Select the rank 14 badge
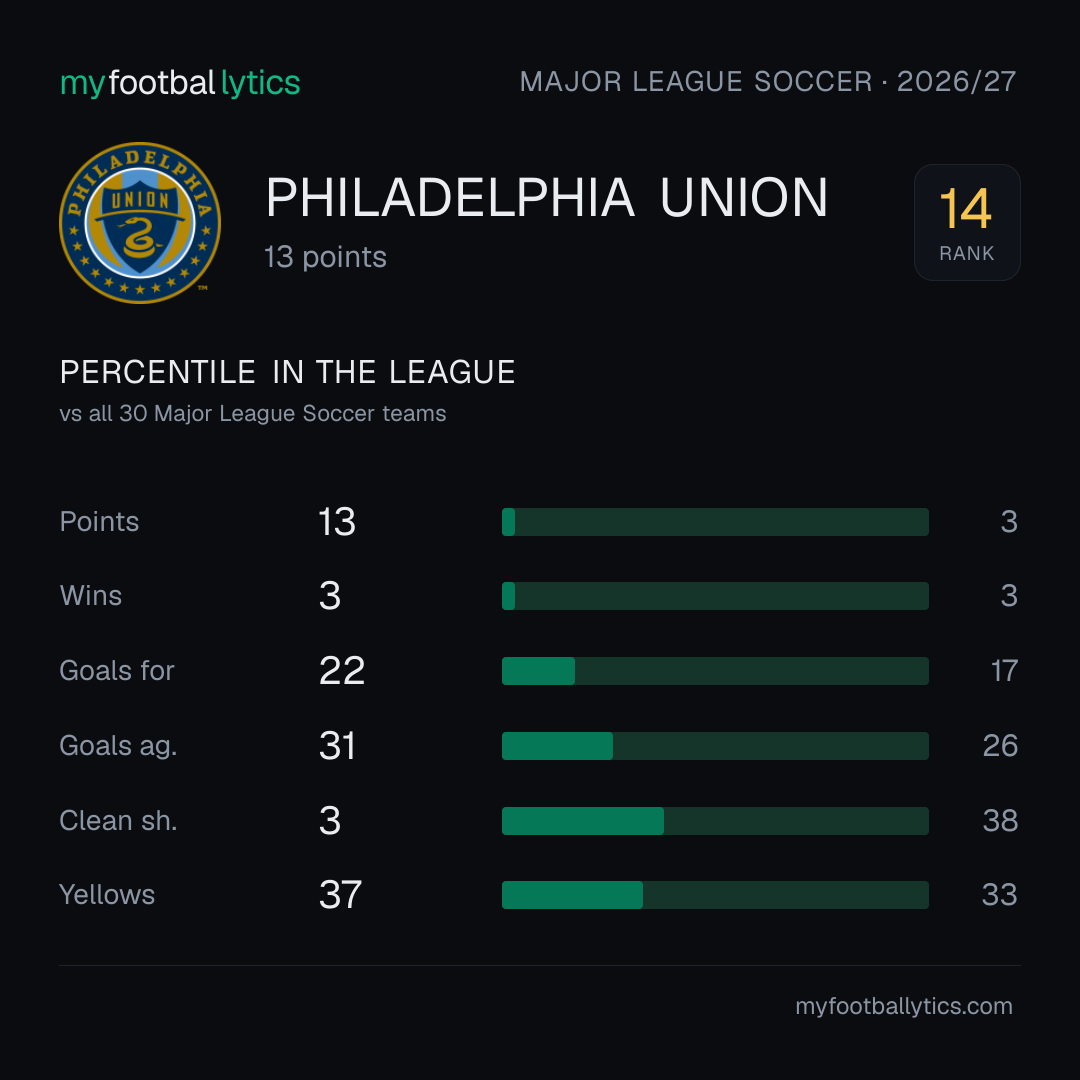Image resolution: width=1080 pixels, height=1080 pixels. coord(966,222)
